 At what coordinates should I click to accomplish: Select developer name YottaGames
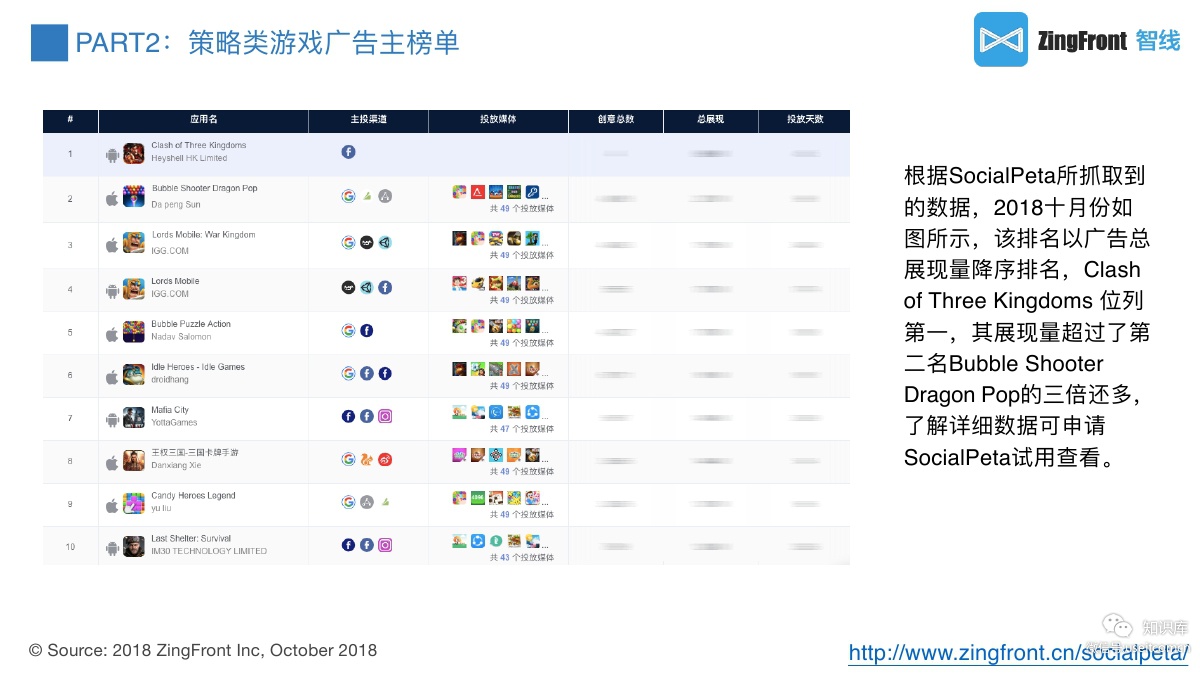click(x=174, y=423)
